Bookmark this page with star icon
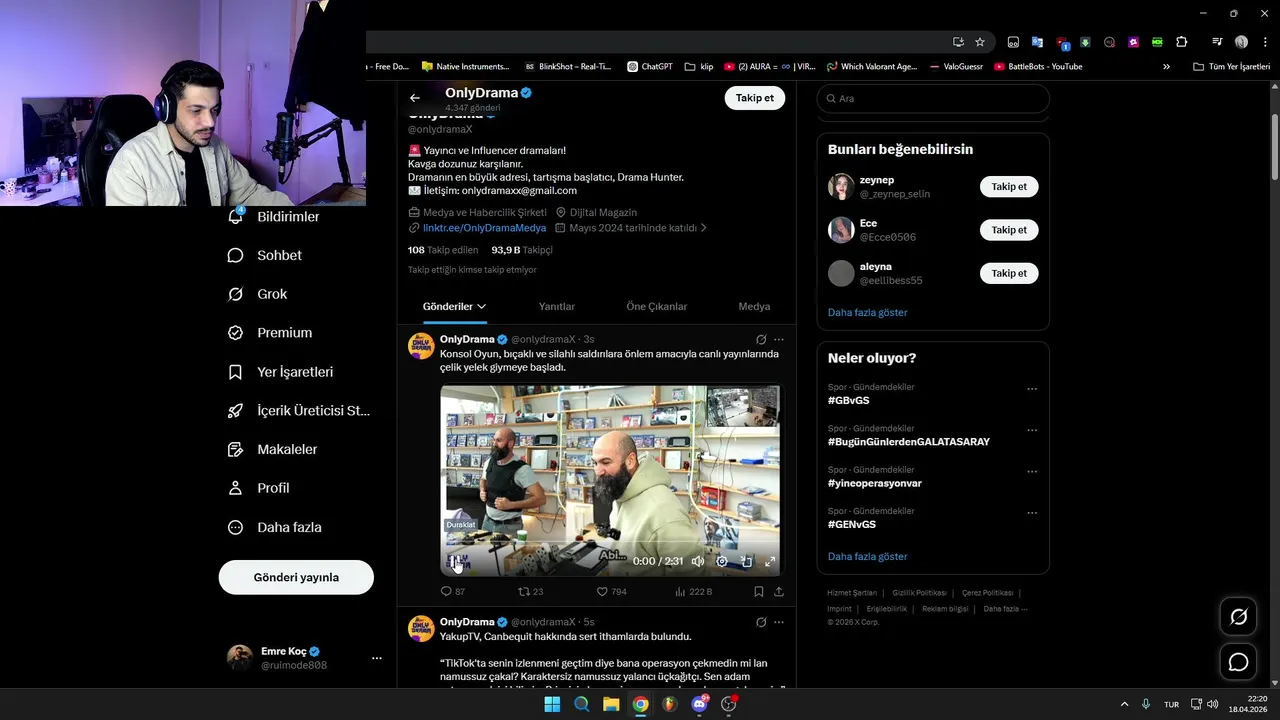Image resolution: width=1280 pixels, height=720 pixels. click(980, 42)
